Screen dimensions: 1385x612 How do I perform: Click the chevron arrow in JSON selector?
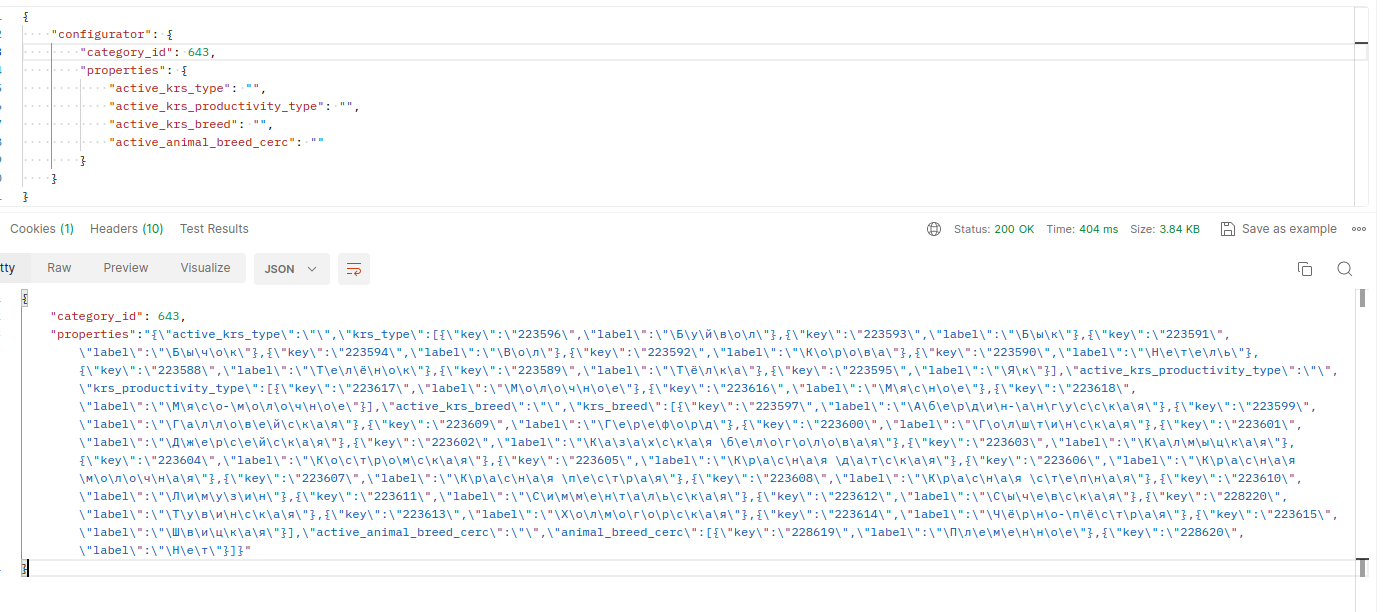[x=312, y=269]
